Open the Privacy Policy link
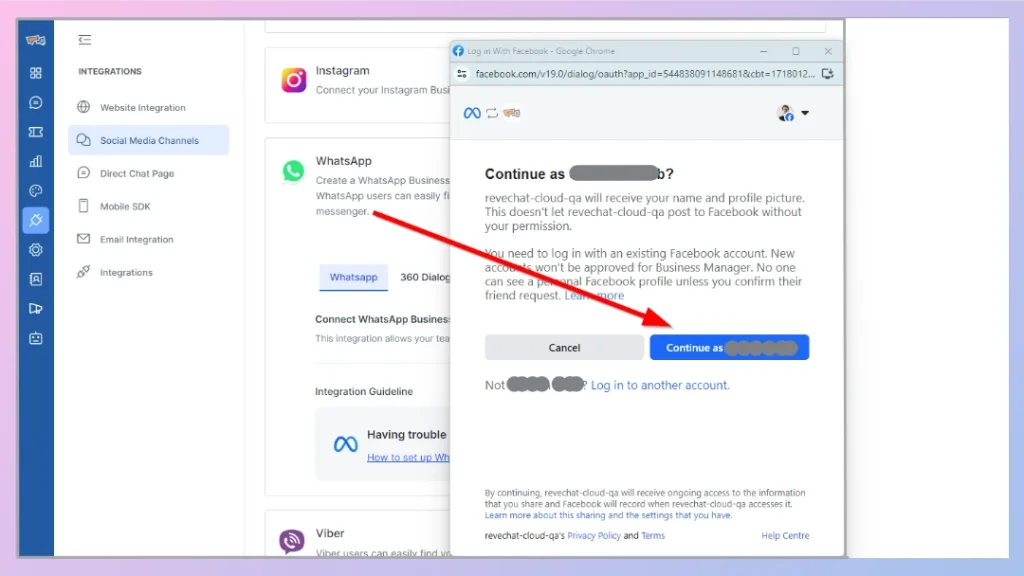 [594, 536]
